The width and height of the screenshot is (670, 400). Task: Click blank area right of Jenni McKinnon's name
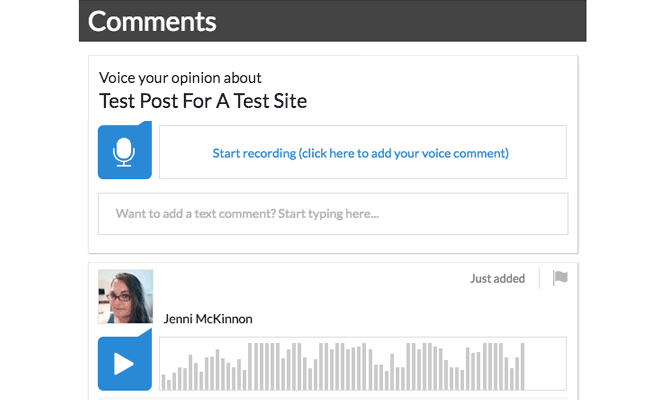click(x=400, y=319)
